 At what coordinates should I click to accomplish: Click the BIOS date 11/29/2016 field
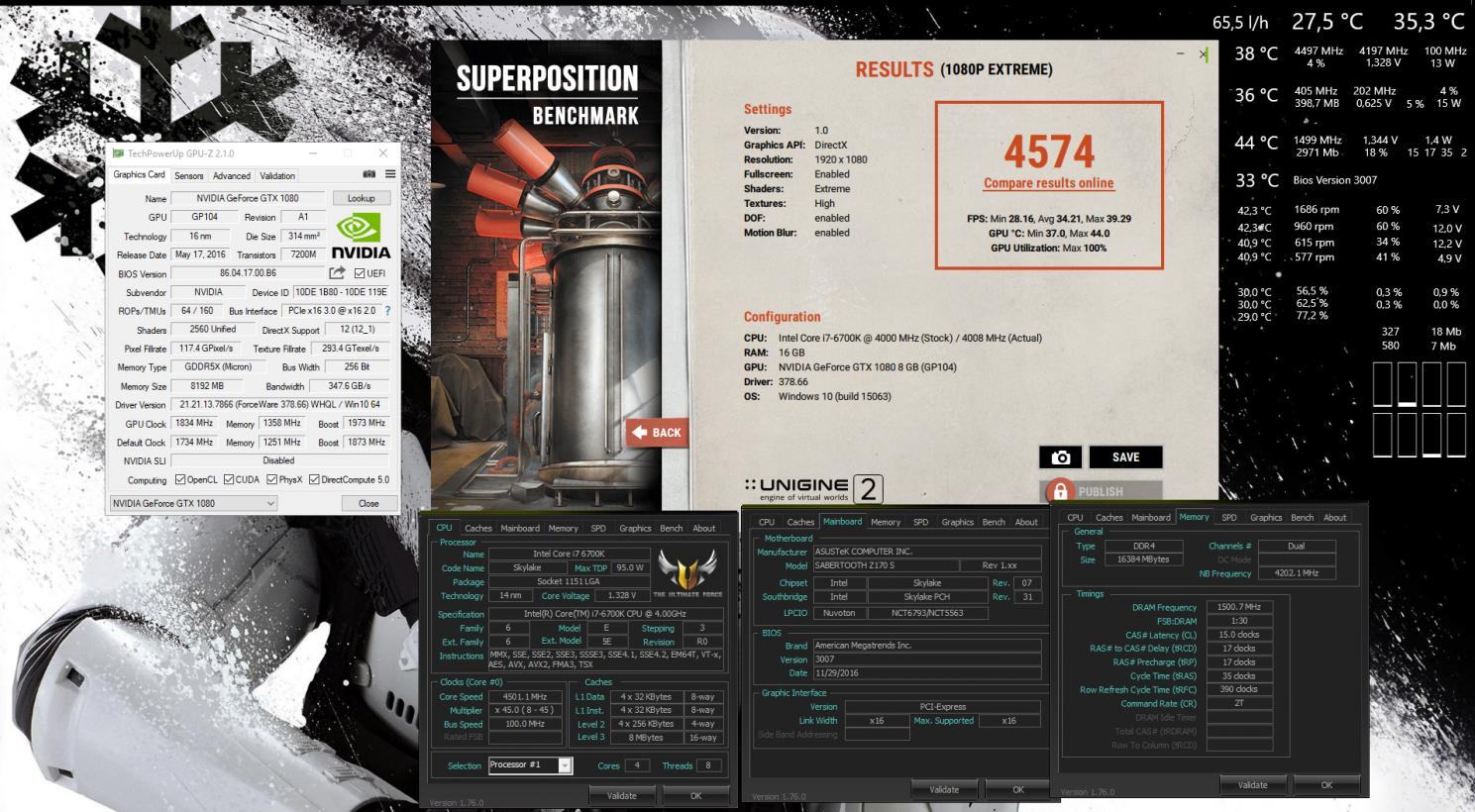[926, 673]
